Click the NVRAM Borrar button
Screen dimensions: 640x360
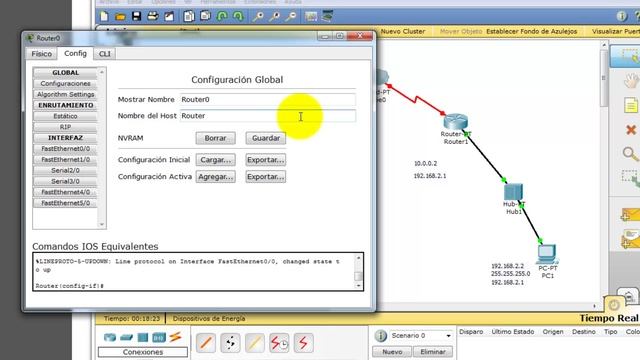216,138
